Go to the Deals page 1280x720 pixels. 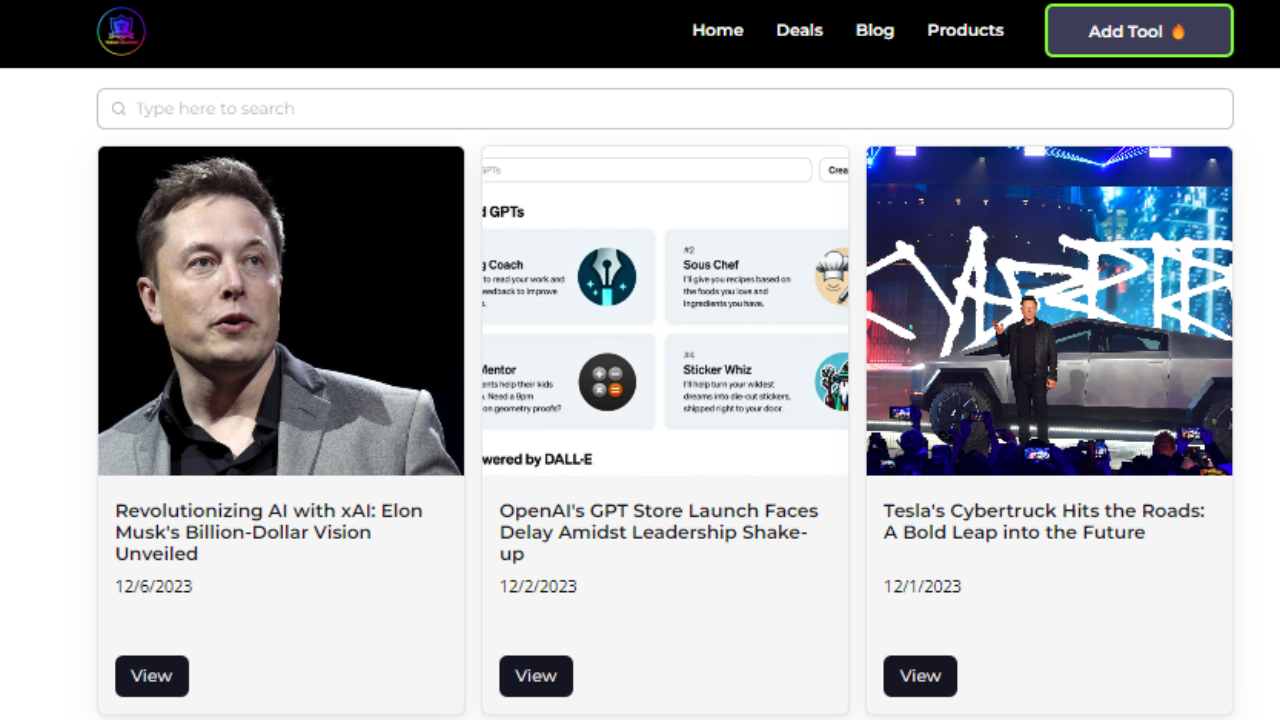(x=800, y=30)
